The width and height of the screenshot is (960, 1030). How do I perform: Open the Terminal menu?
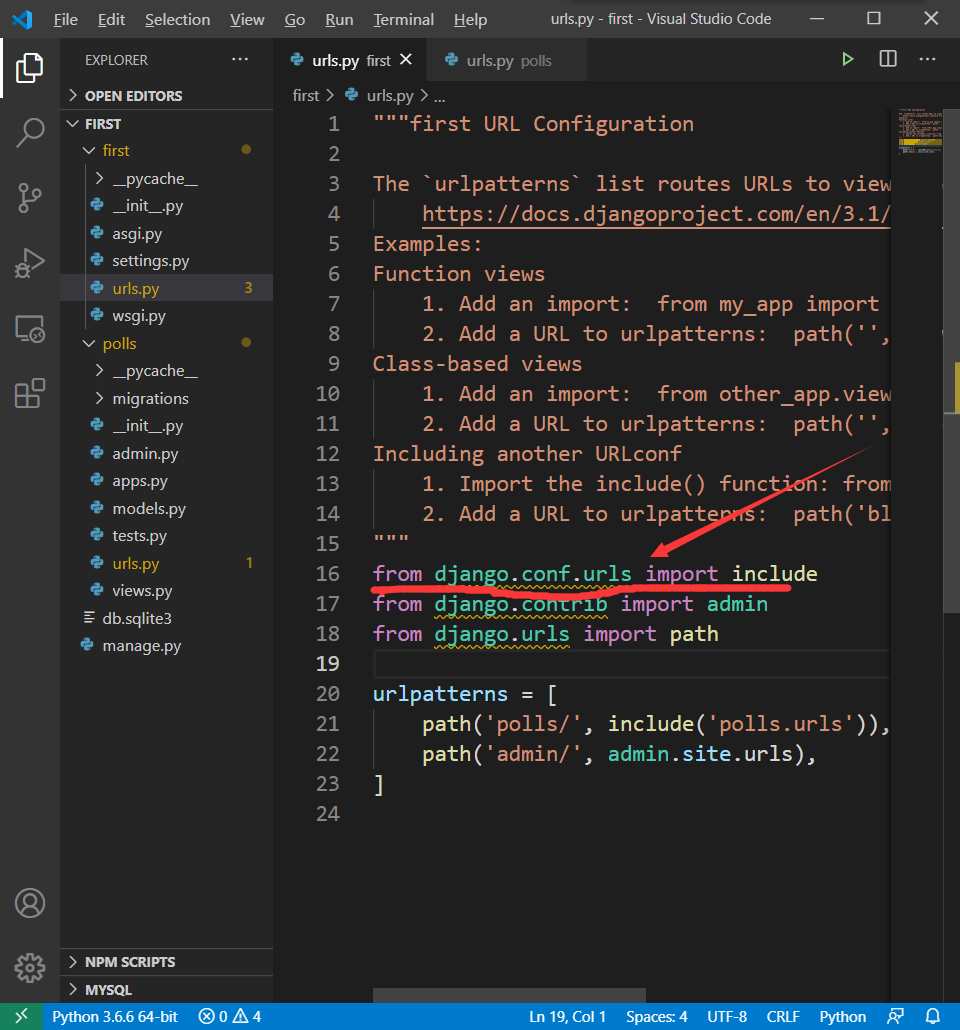pos(403,20)
